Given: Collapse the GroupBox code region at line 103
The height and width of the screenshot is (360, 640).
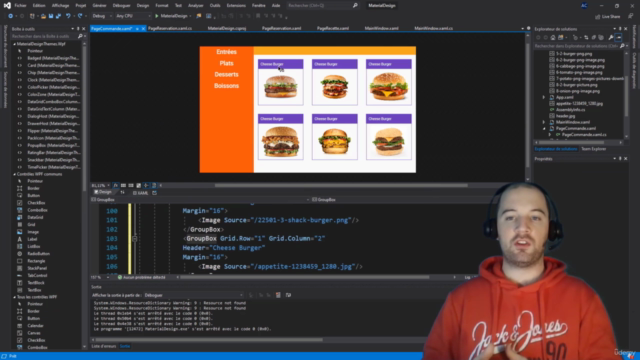Looking at the screenshot, I should (134, 238).
